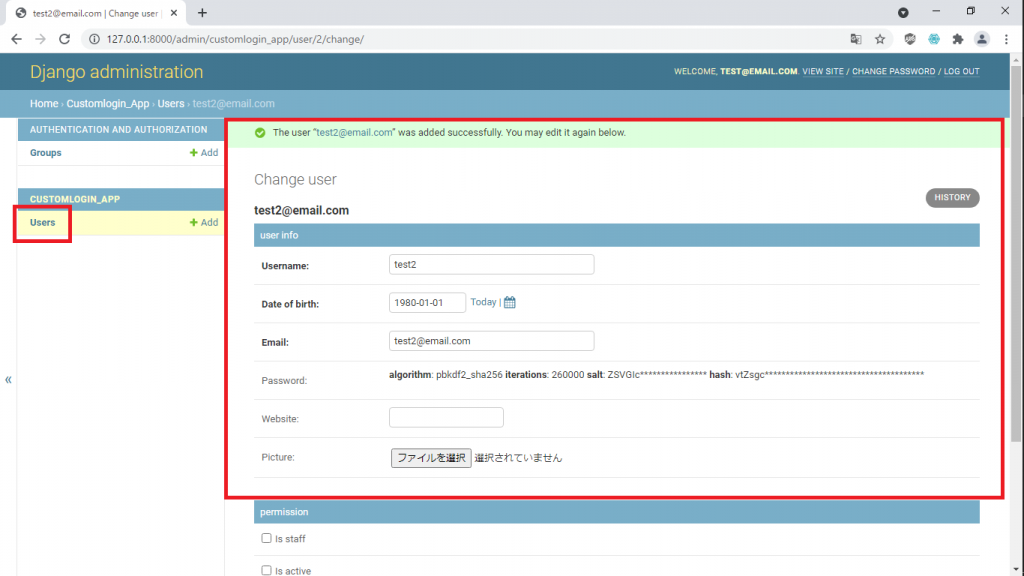This screenshot has height=576, width=1024.
Task: Go back with the browser back arrow
Action: coord(16,39)
